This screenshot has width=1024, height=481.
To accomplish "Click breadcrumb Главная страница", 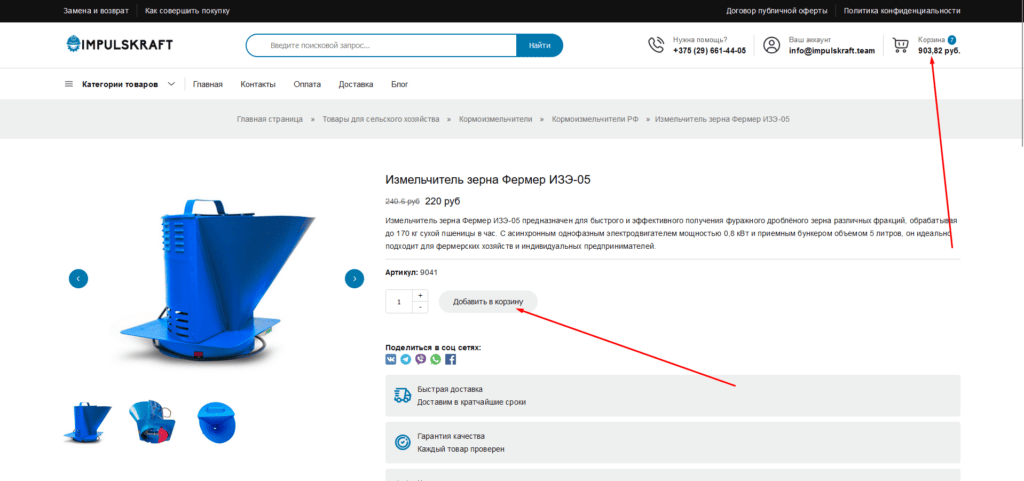I will (270, 119).
